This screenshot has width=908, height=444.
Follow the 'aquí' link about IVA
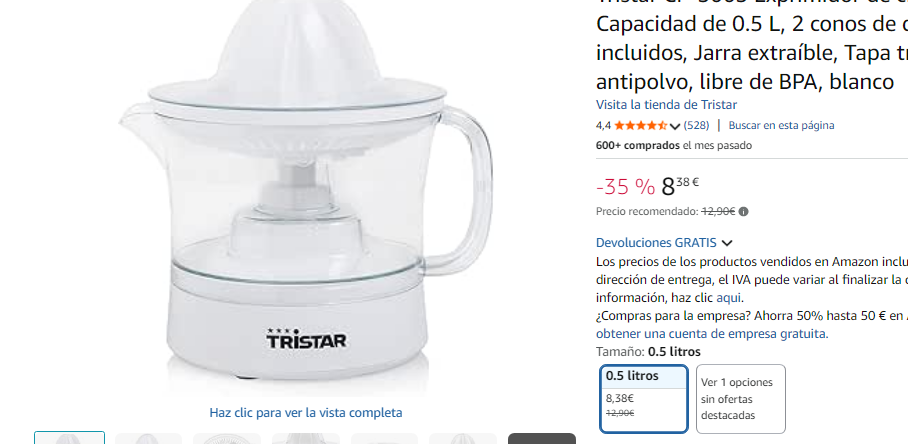728,298
